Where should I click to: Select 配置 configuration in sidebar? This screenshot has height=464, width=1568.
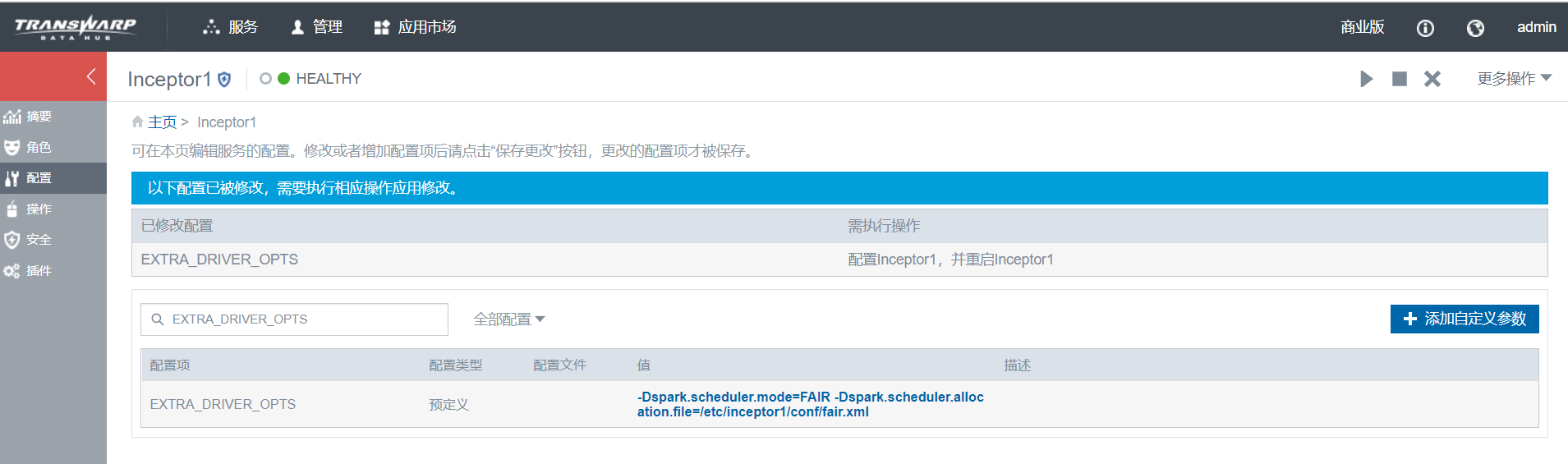pos(53,178)
